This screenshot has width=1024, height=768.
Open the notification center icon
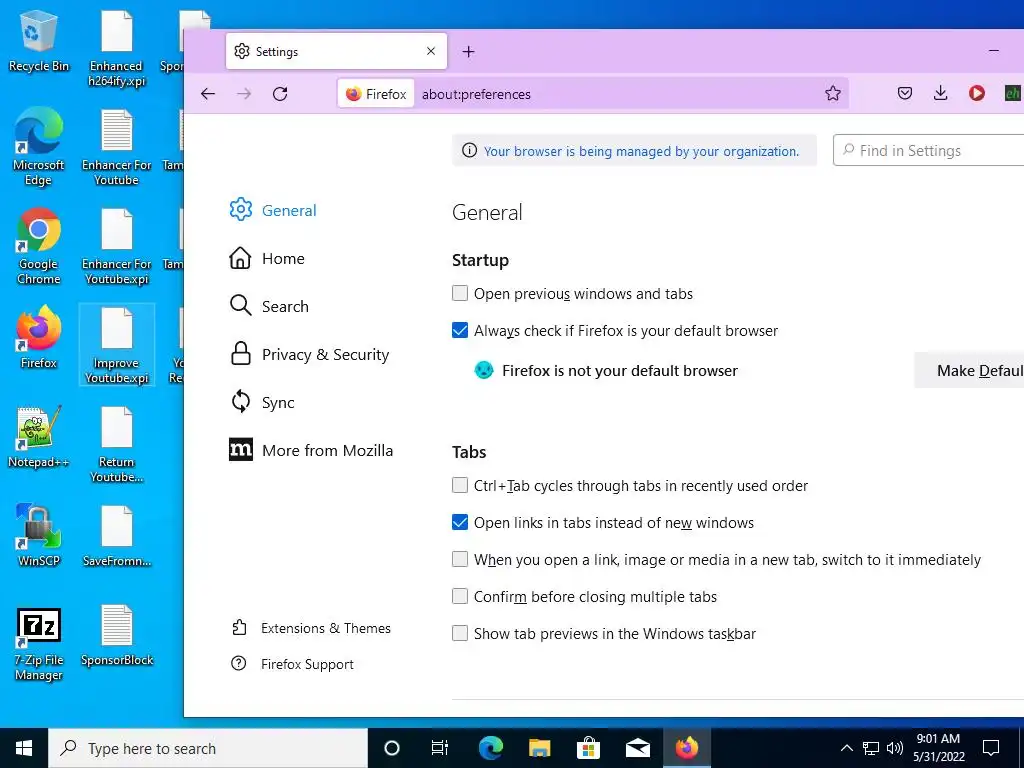pos(991,748)
